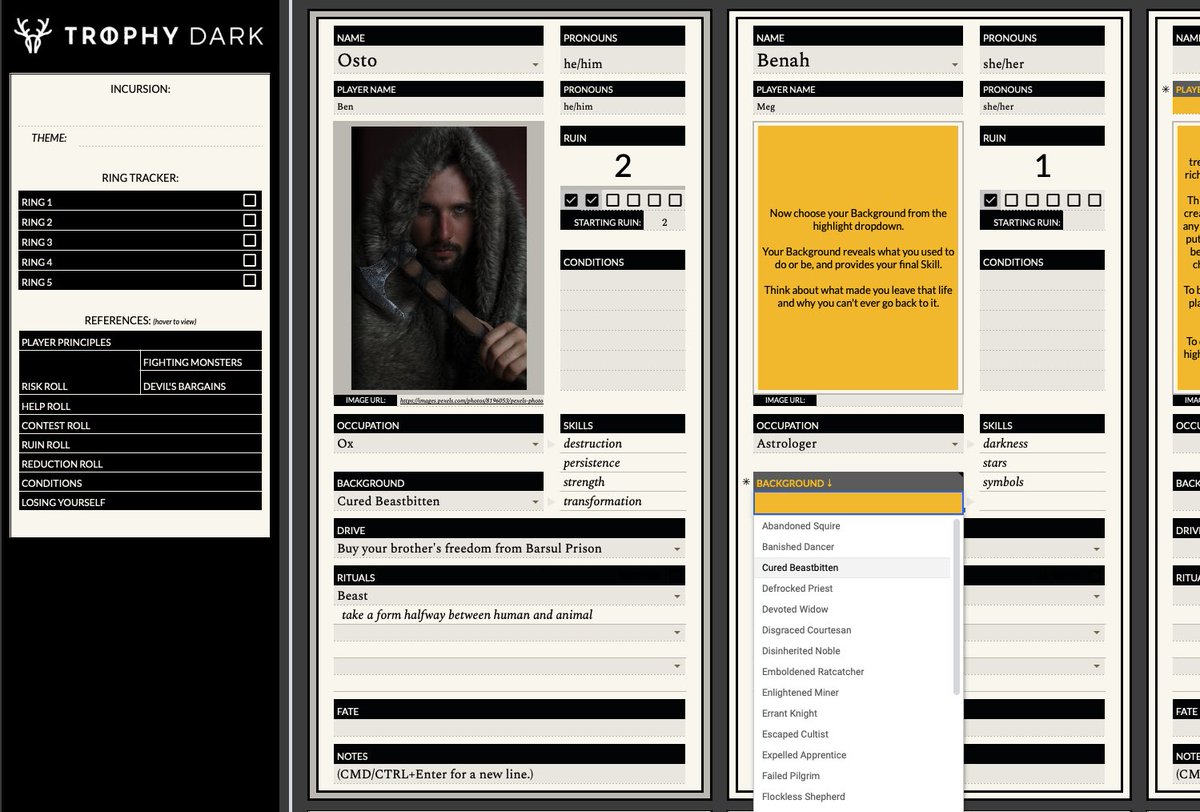Click Benah's Starting Ruin value field

click(1084, 222)
